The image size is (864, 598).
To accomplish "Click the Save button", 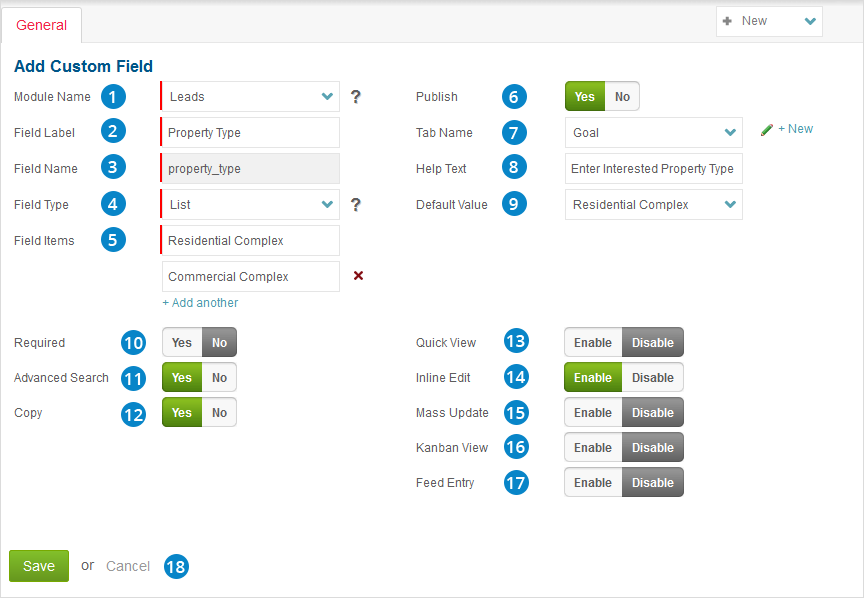I will point(39,566).
